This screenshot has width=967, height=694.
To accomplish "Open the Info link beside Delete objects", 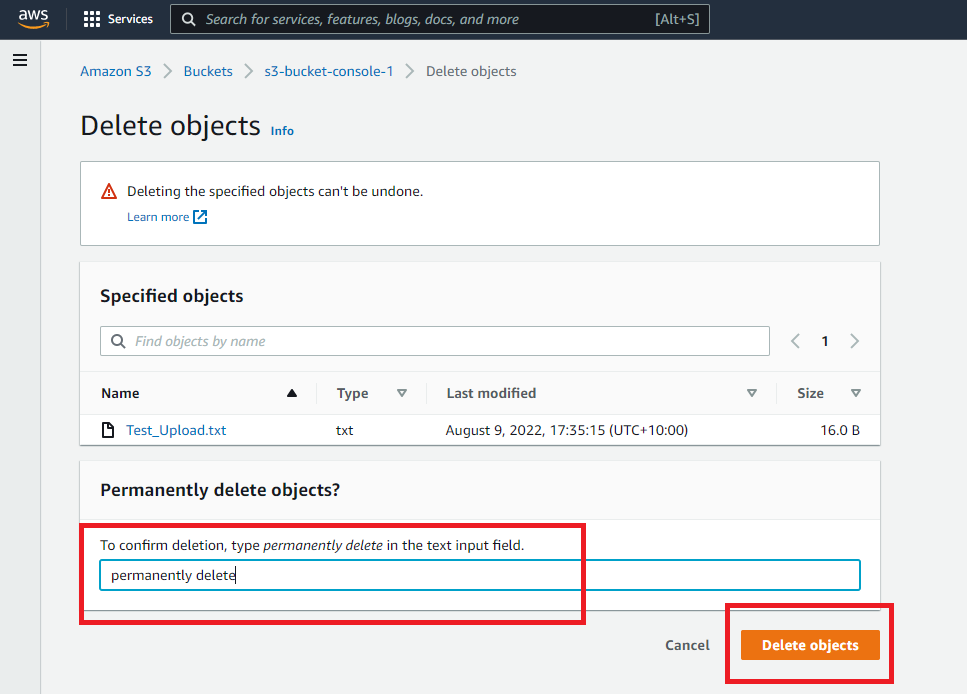I will (282, 131).
